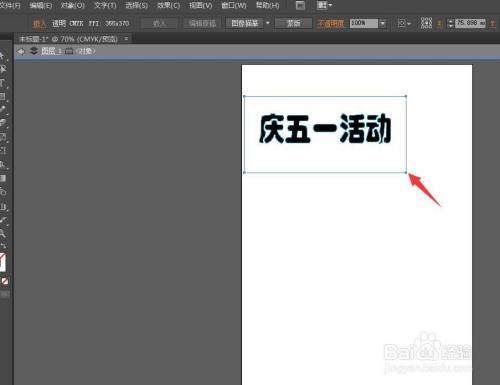Click the opacity 100% input field
Screen dimensions: 500x385
[x=364, y=23]
